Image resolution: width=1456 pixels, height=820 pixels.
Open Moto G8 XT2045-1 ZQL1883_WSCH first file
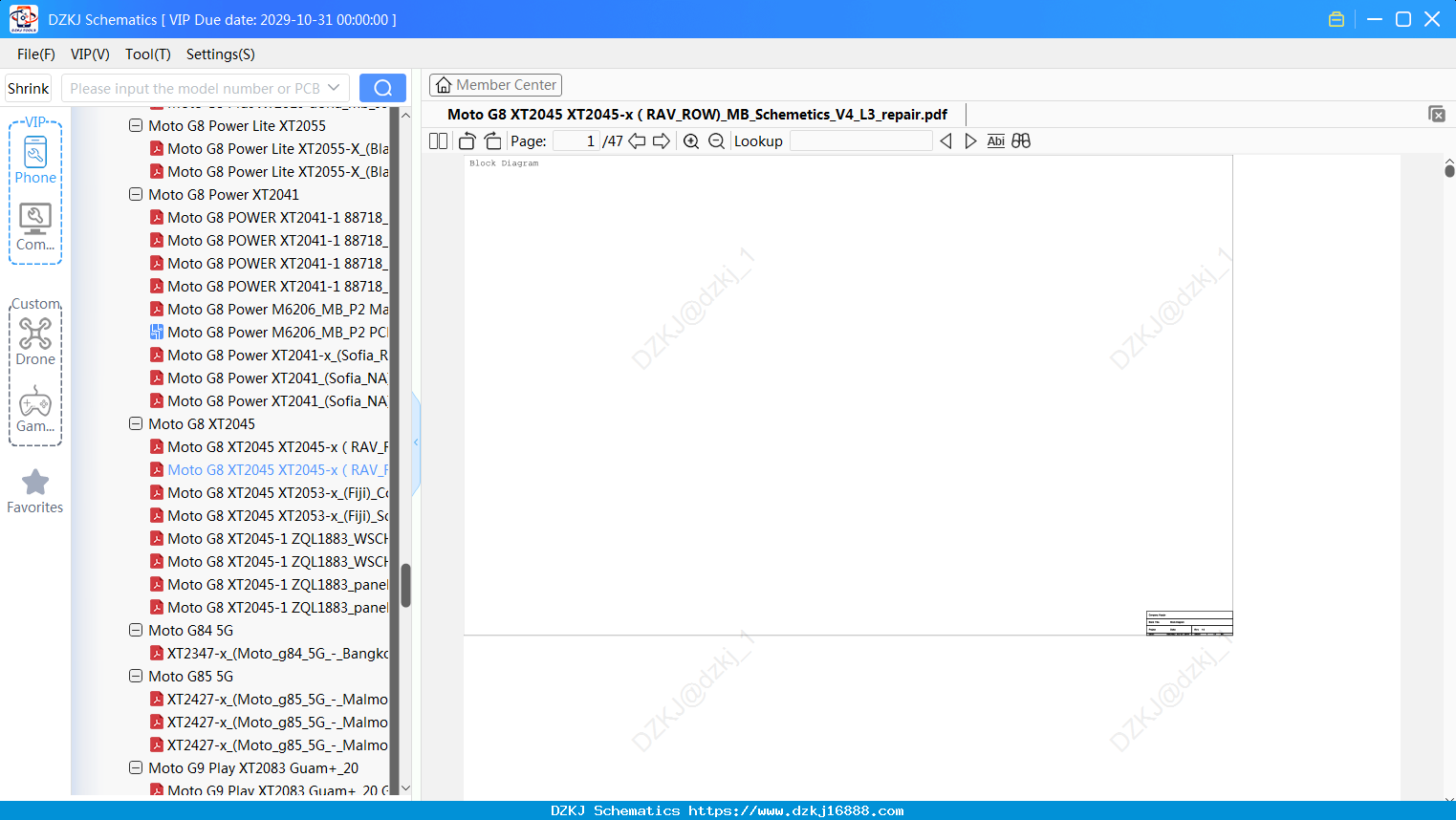pyautogui.click(x=269, y=539)
